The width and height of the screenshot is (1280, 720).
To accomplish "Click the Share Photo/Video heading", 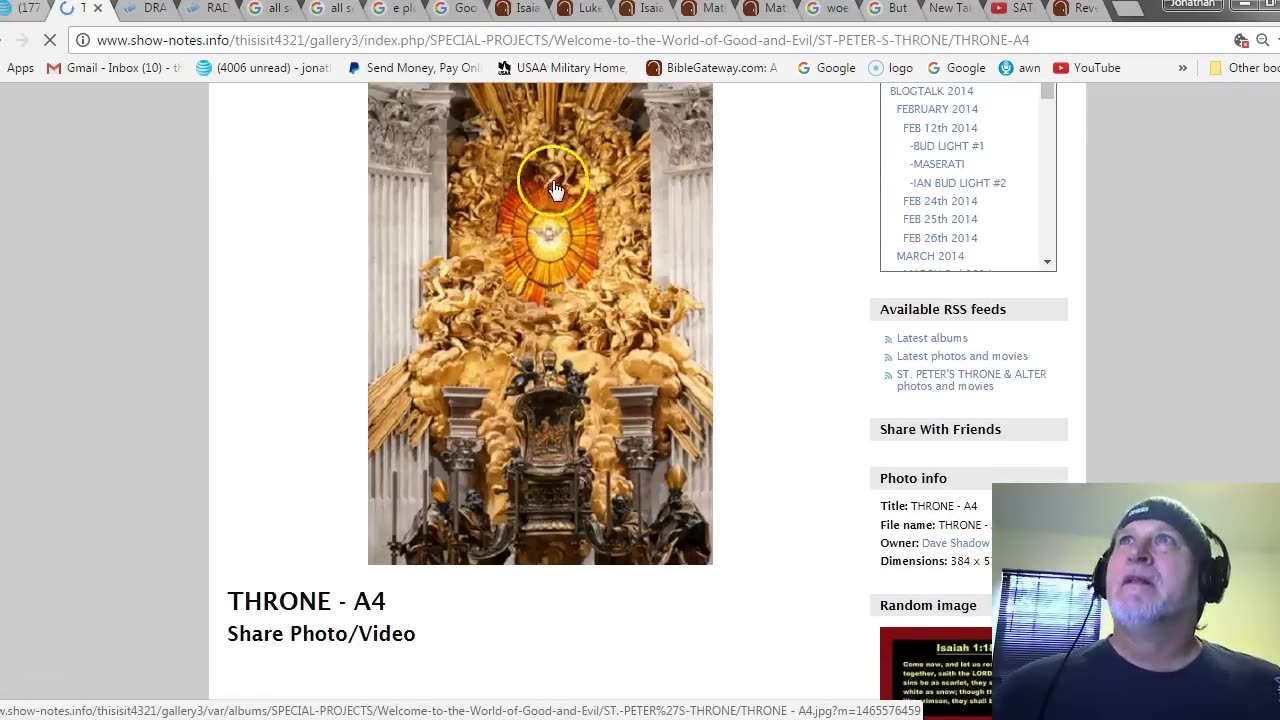I will tap(321, 633).
